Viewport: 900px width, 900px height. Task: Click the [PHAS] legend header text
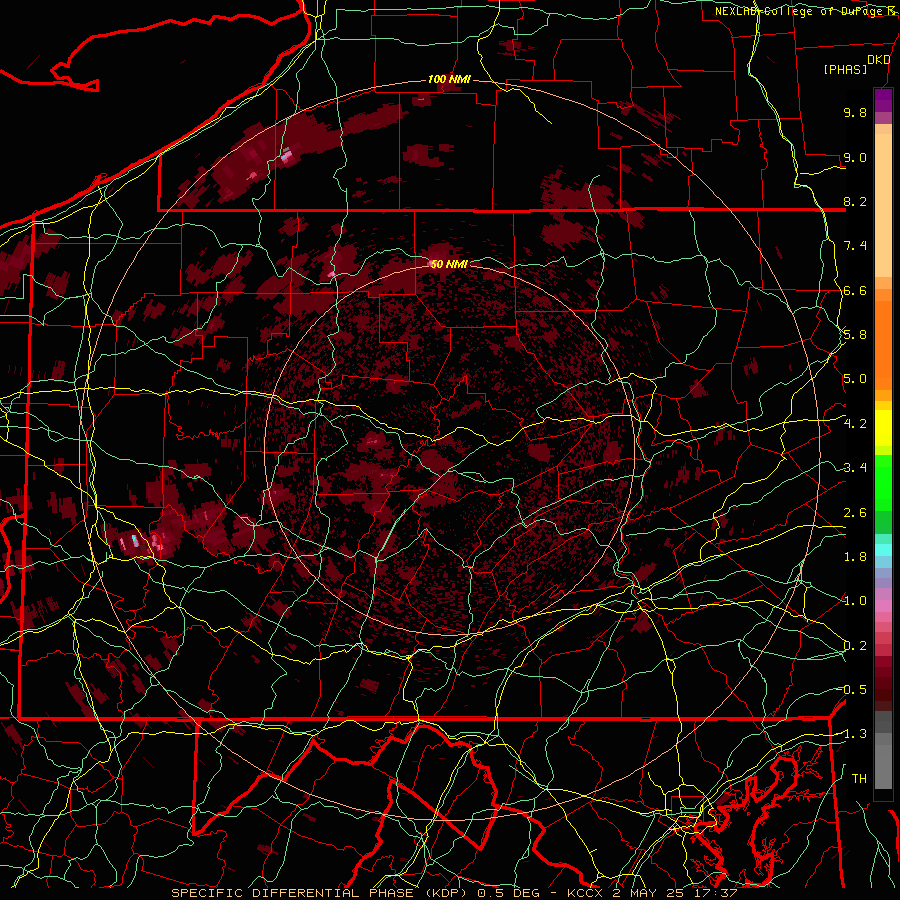(x=845, y=69)
